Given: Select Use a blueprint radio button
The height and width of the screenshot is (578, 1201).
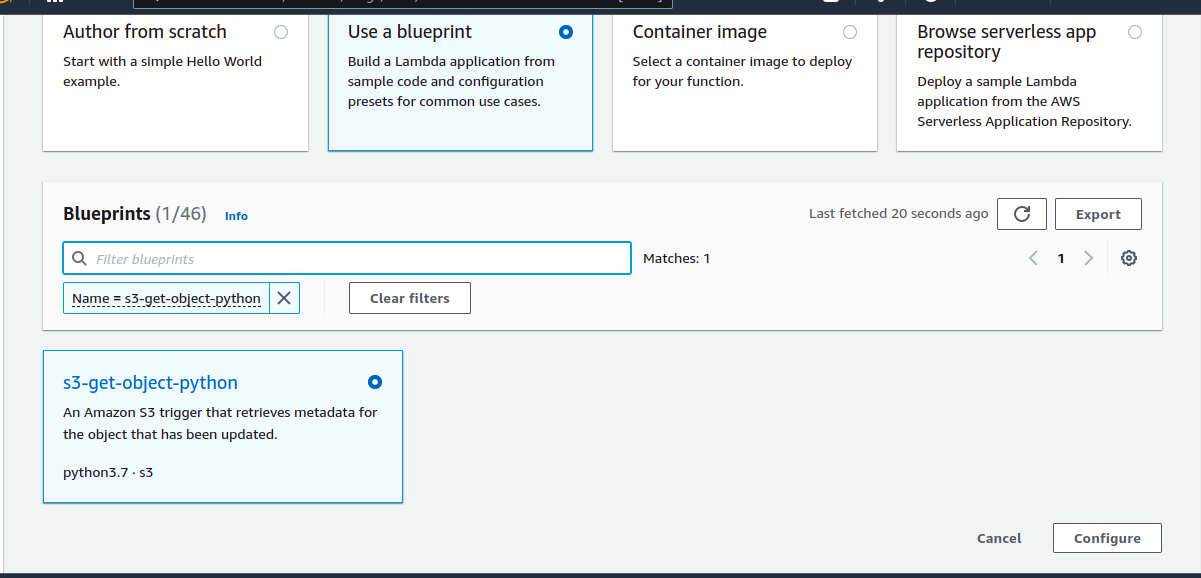Looking at the screenshot, I should tap(566, 32).
